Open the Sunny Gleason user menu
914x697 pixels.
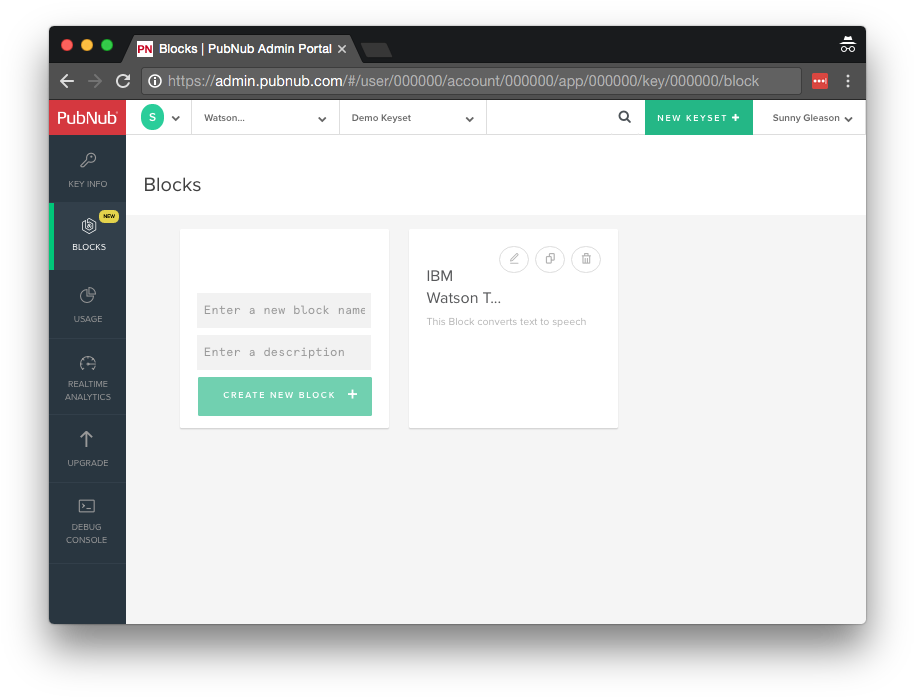coord(811,118)
